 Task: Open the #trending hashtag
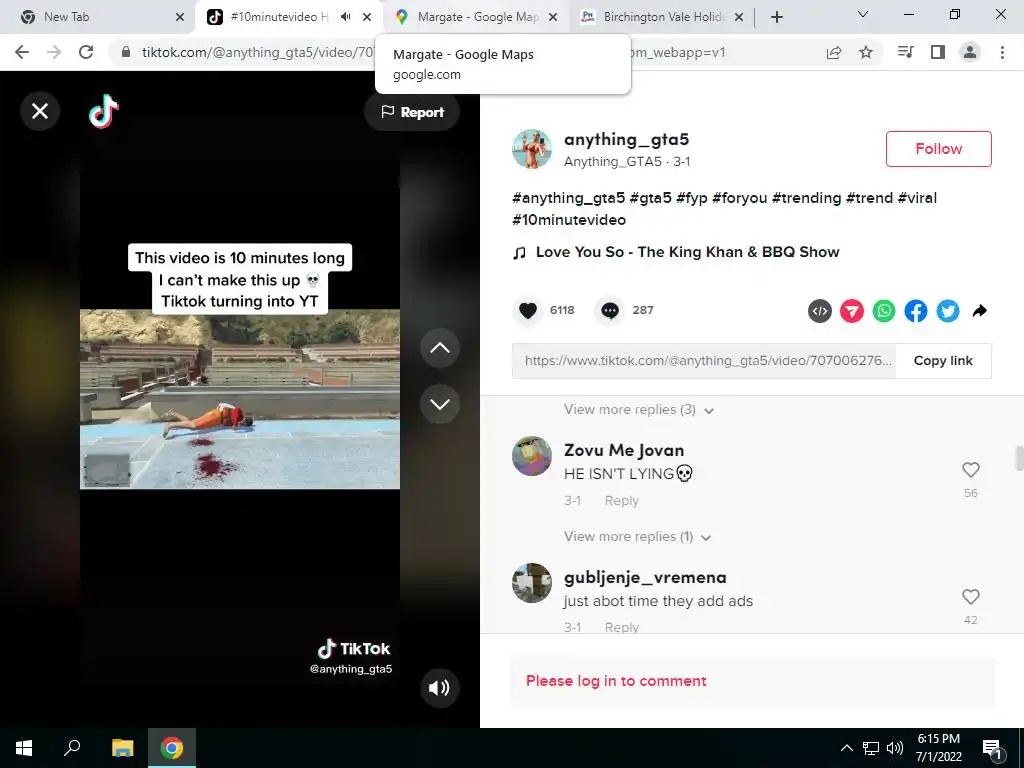click(807, 198)
